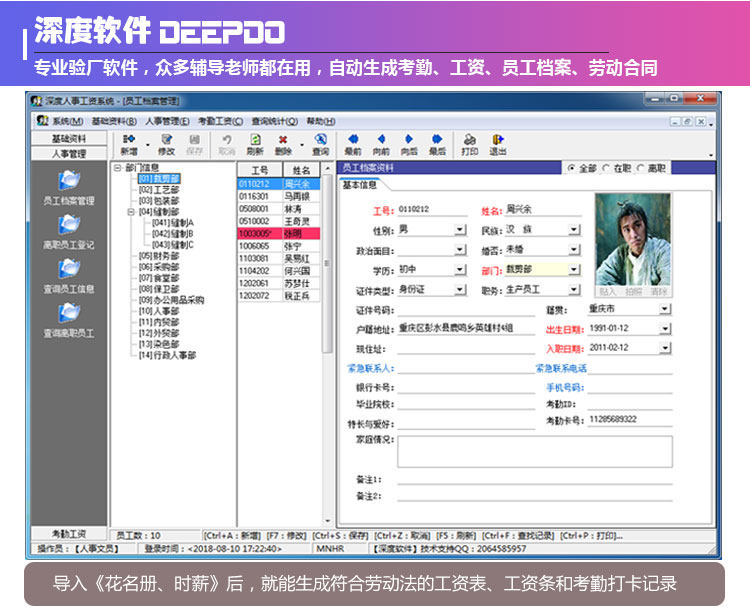Image resolution: width=750 pixels, height=611 pixels.
Task: Open the 婚否 dropdown
Action: (574, 250)
